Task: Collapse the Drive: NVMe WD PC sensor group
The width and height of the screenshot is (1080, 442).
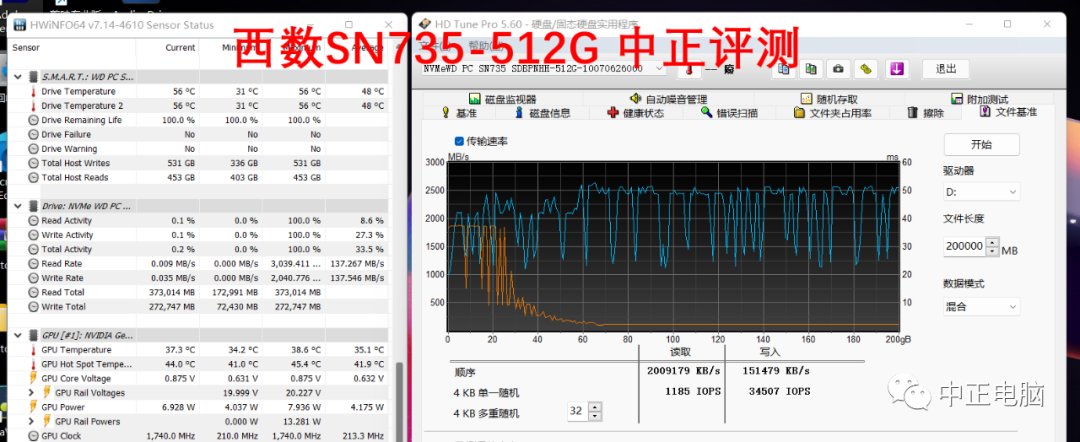Action: pos(18,206)
